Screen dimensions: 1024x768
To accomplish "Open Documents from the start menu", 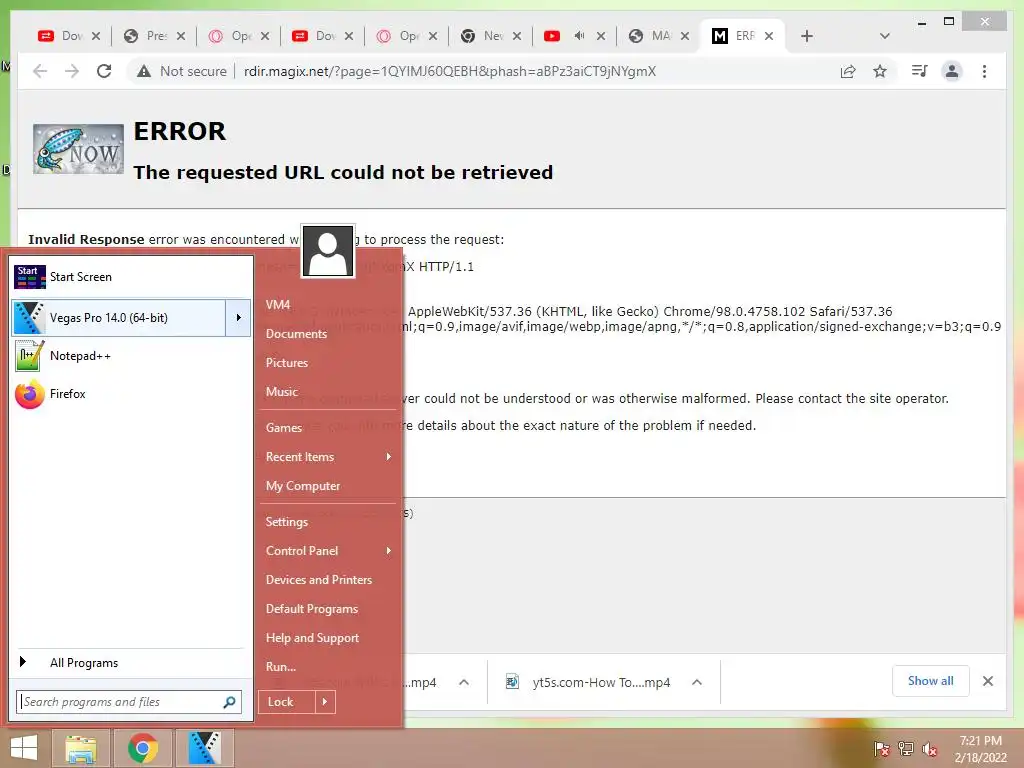I will pyautogui.click(x=296, y=334).
